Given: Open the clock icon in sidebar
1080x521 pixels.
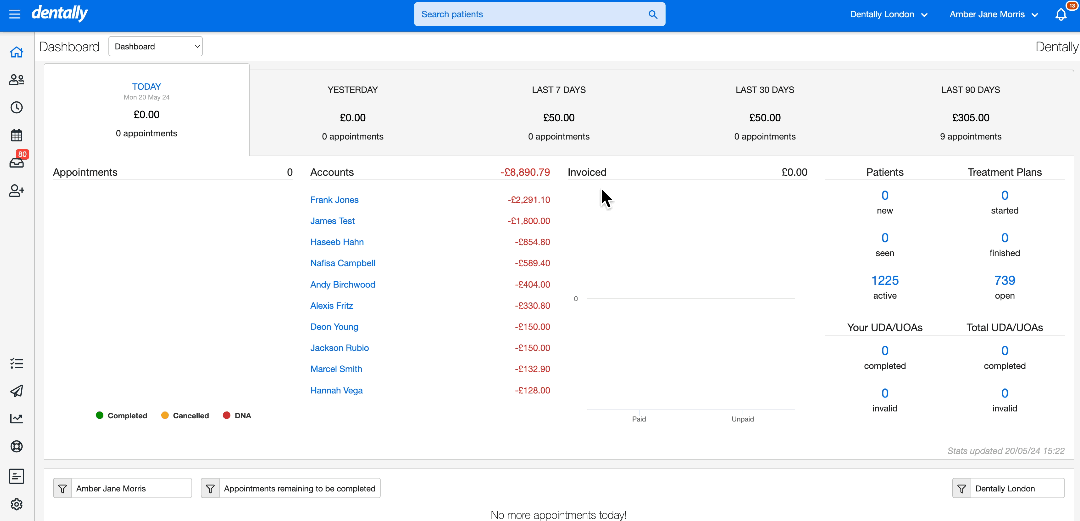Looking at the screenshot, I should click(17, 108).
